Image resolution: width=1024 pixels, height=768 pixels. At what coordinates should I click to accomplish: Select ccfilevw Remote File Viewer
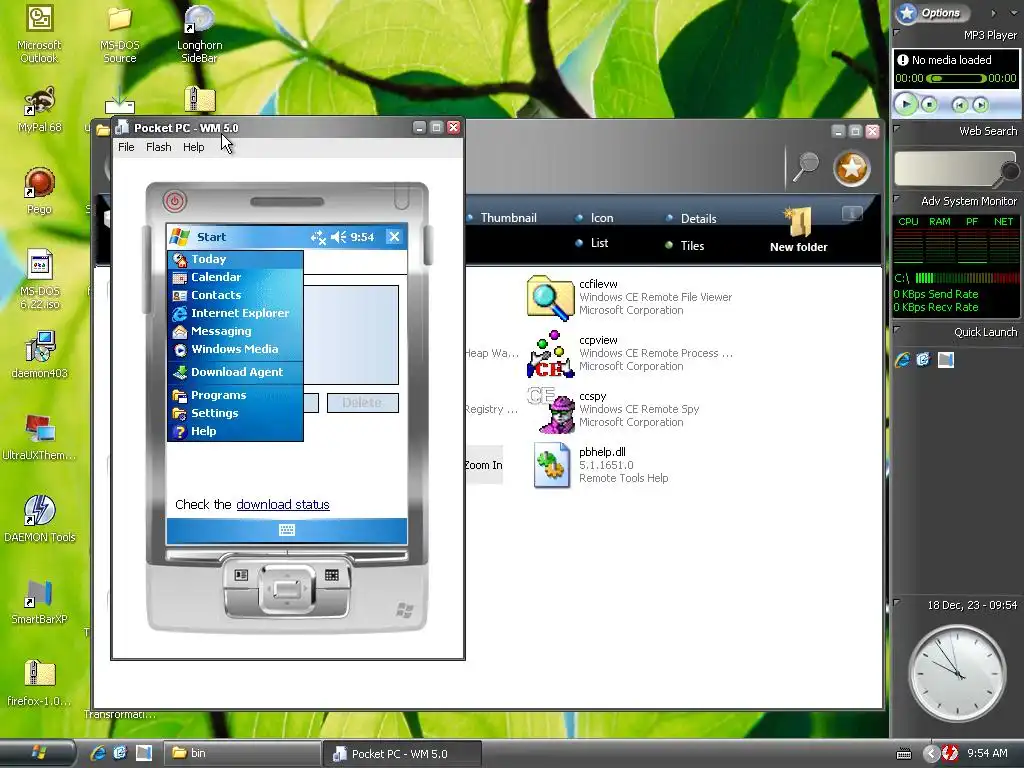coord(630,297)
